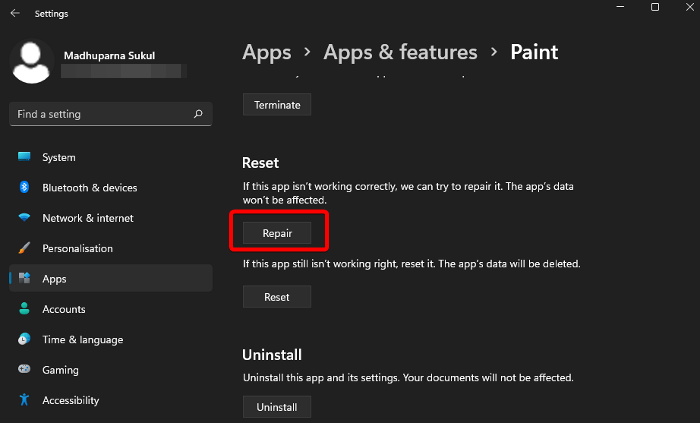Click the Bluetooth & devices icon
700x423 pixels.
[24, 188]
